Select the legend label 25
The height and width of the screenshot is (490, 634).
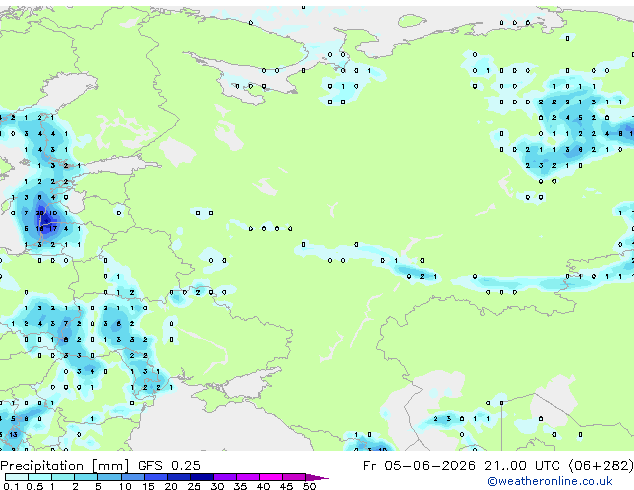[194, 486]
